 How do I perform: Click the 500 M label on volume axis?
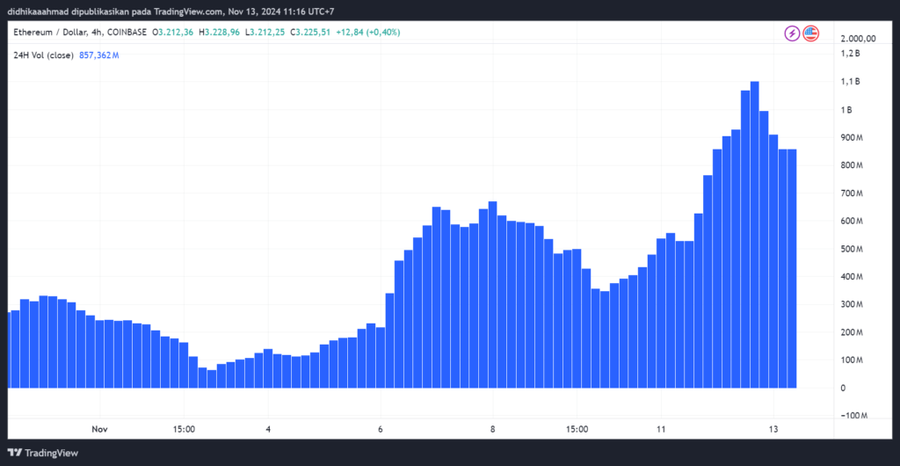tap(851, 249)
